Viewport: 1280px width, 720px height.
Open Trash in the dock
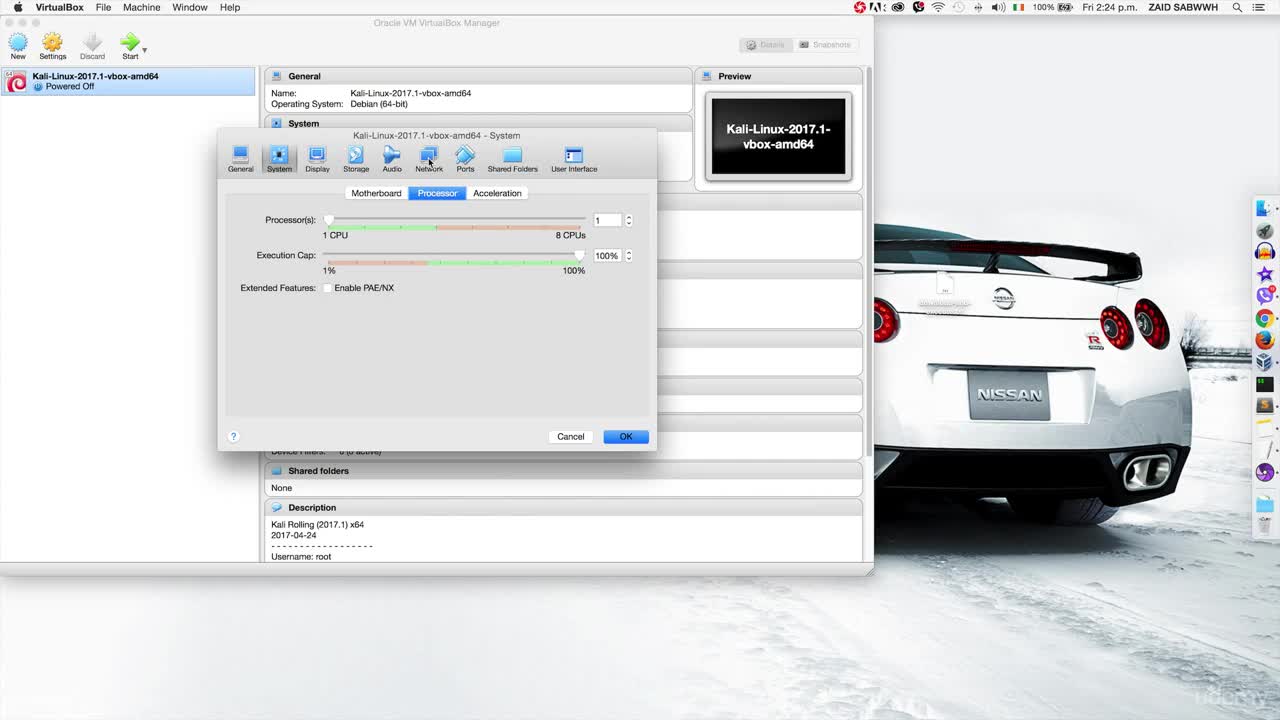1265,526
